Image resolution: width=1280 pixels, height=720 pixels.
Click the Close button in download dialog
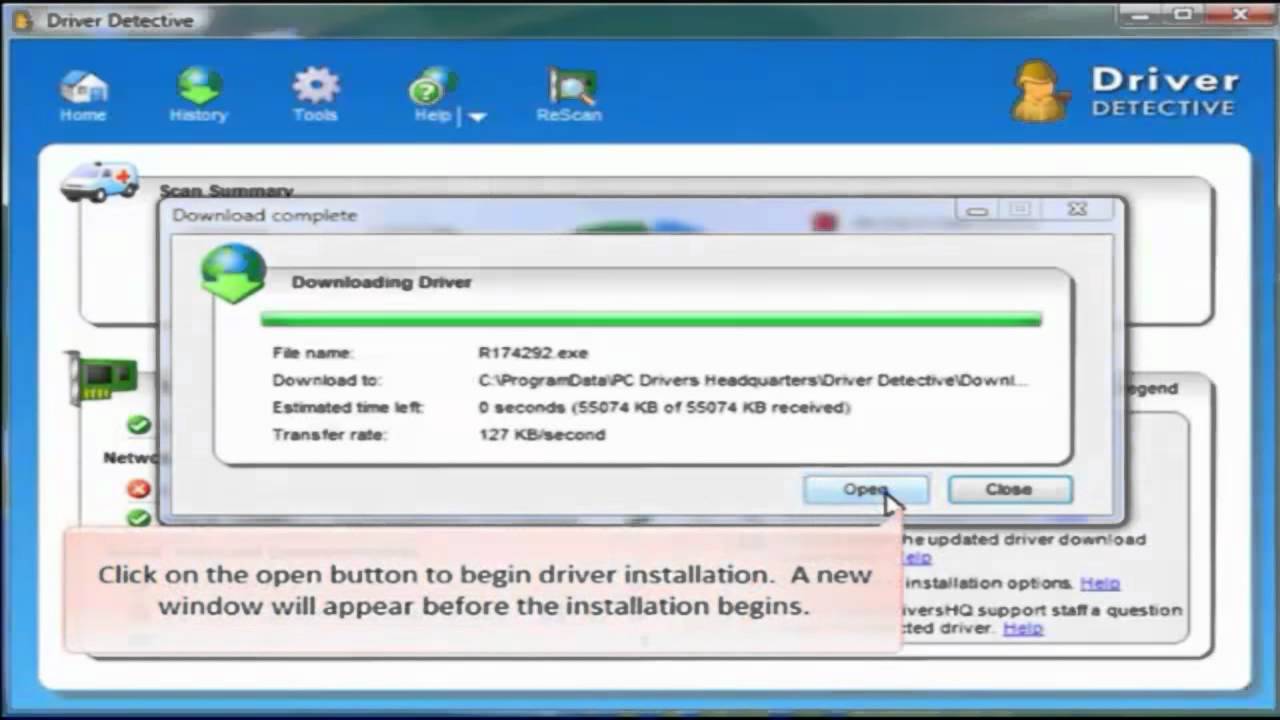pos(1009,490)
